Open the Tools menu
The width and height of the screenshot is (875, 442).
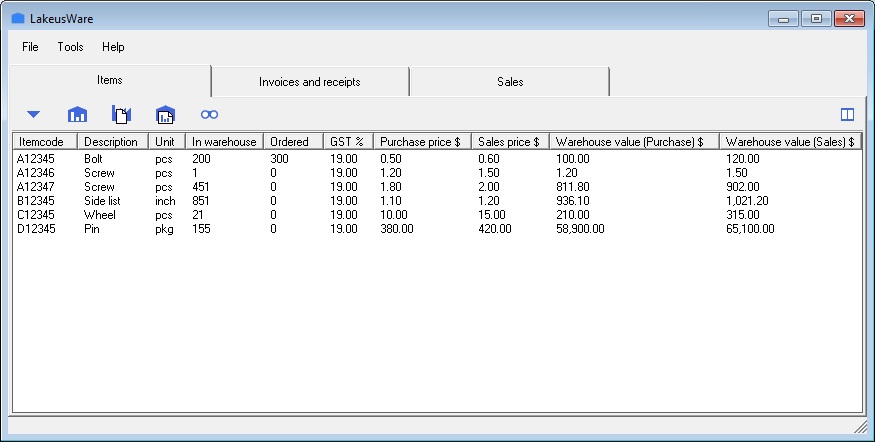(70, 47)
